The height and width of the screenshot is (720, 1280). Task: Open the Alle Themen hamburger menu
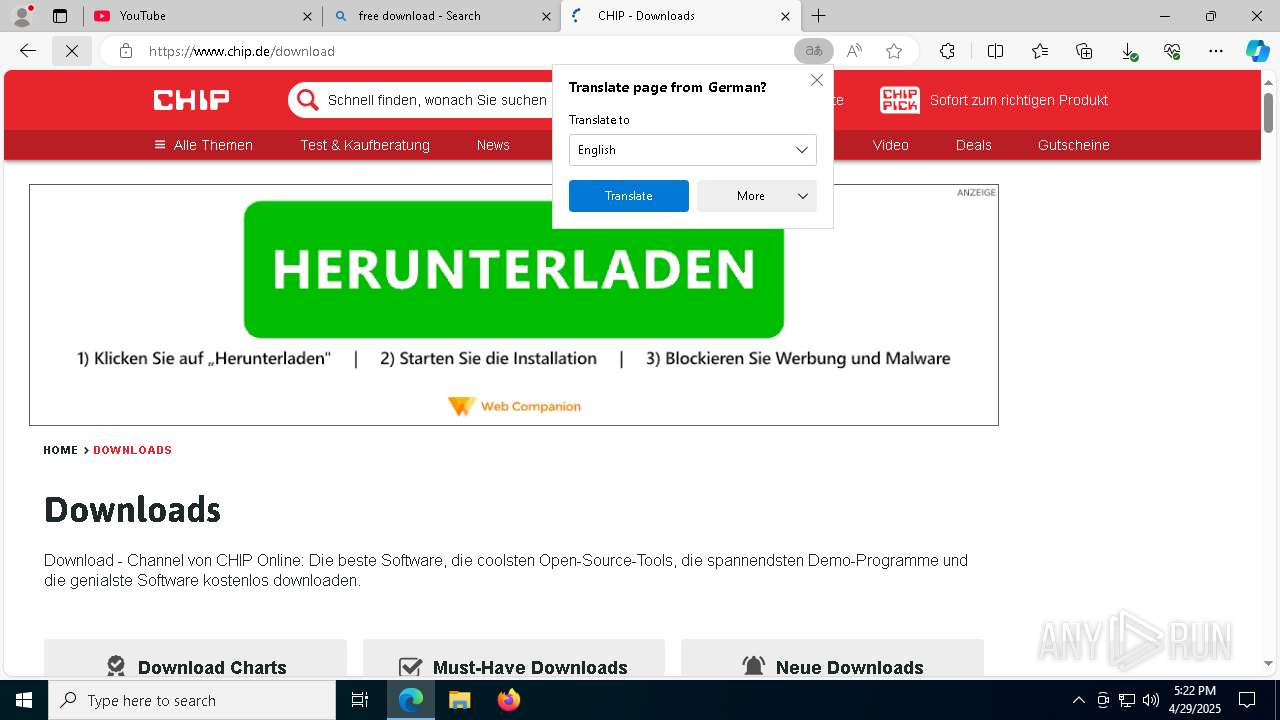[x=203, y=145]
